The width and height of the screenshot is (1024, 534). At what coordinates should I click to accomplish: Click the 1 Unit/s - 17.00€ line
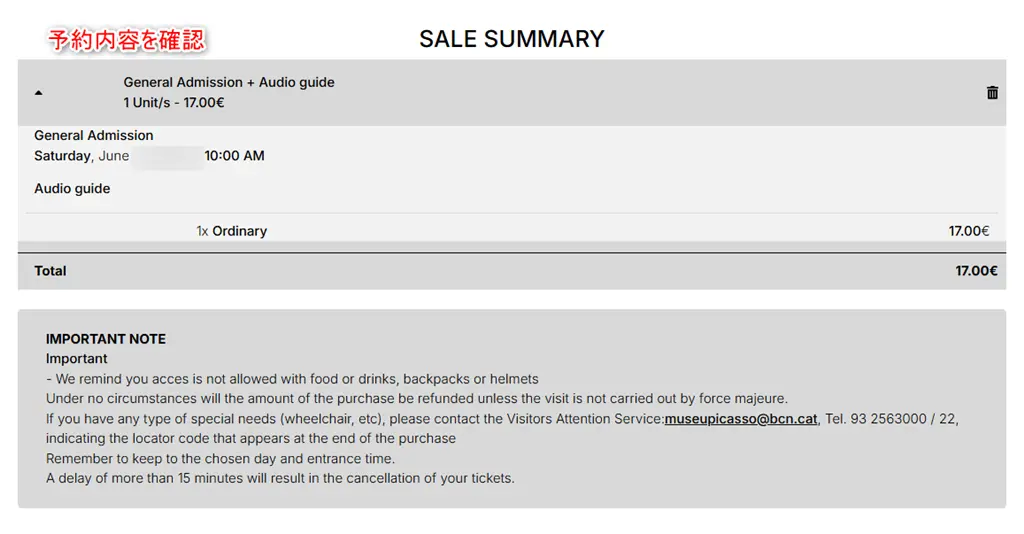coord(174,102)
